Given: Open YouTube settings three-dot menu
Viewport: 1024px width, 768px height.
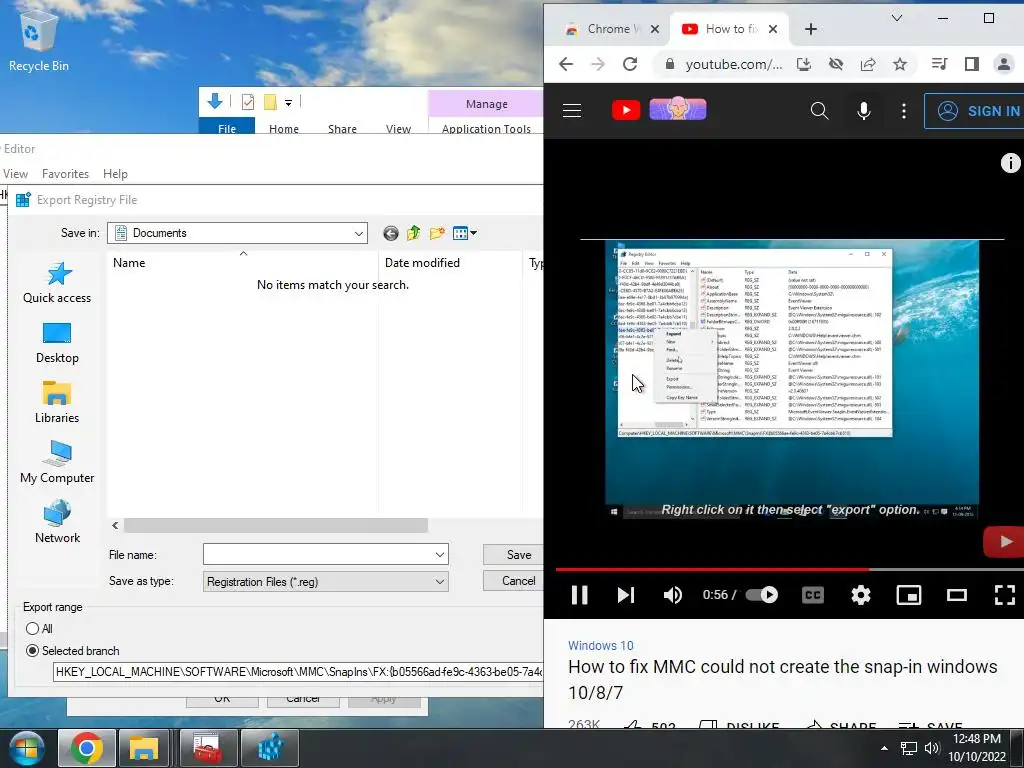Looking at the screenshot, I should (x=904, y=110).
